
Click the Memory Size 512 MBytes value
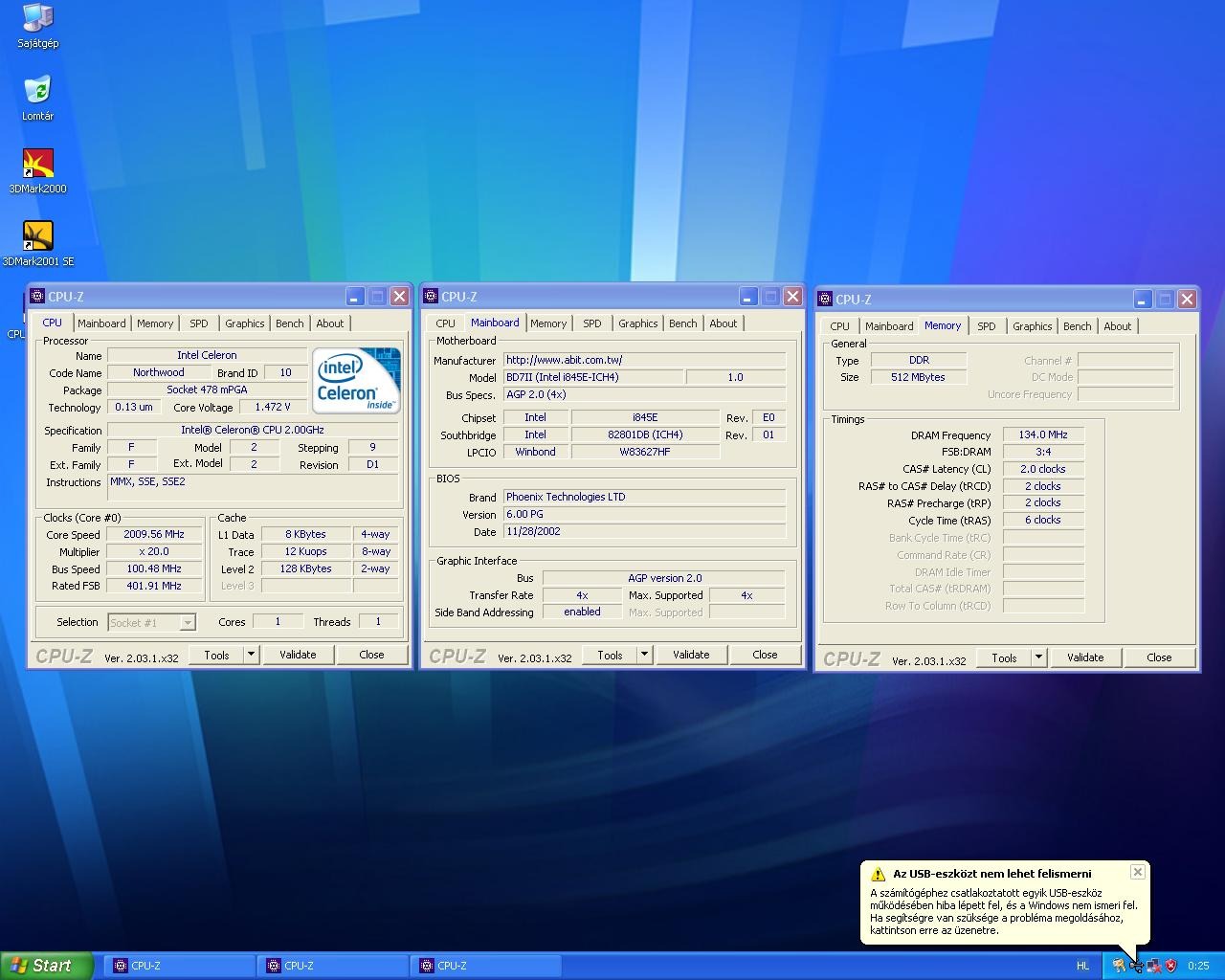coord(919,377)
